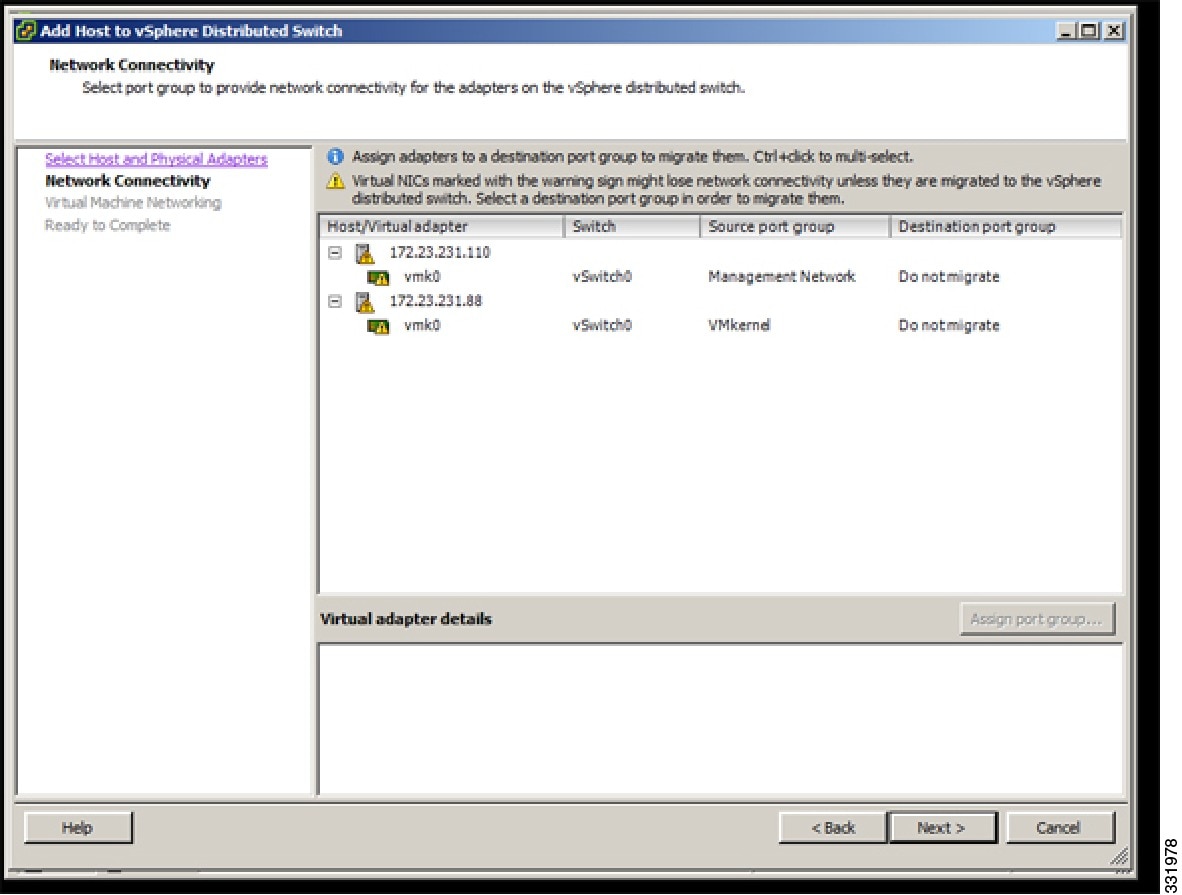This screenshot has width=1182, height=895.
Task: Click the vSphere wizard title bar icon
Action: pyautogui.click(x=26, y=31)
